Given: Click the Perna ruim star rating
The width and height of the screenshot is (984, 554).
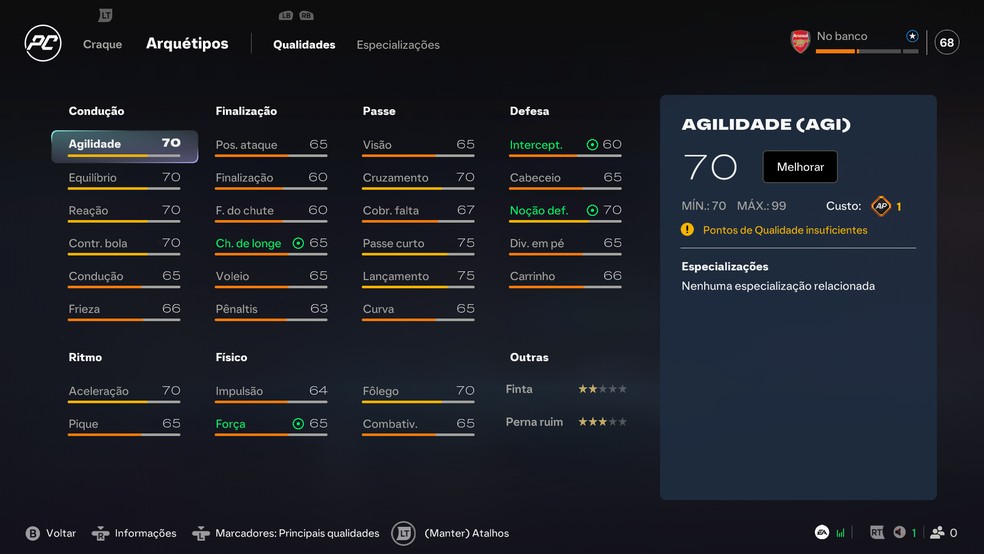Looking at the screenshot, I should [602, 422].
